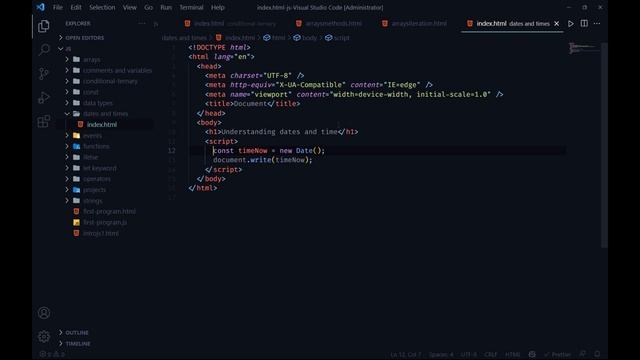Expand the operators folder chevron
Screen dimensions: 640x360
[67, 179]
